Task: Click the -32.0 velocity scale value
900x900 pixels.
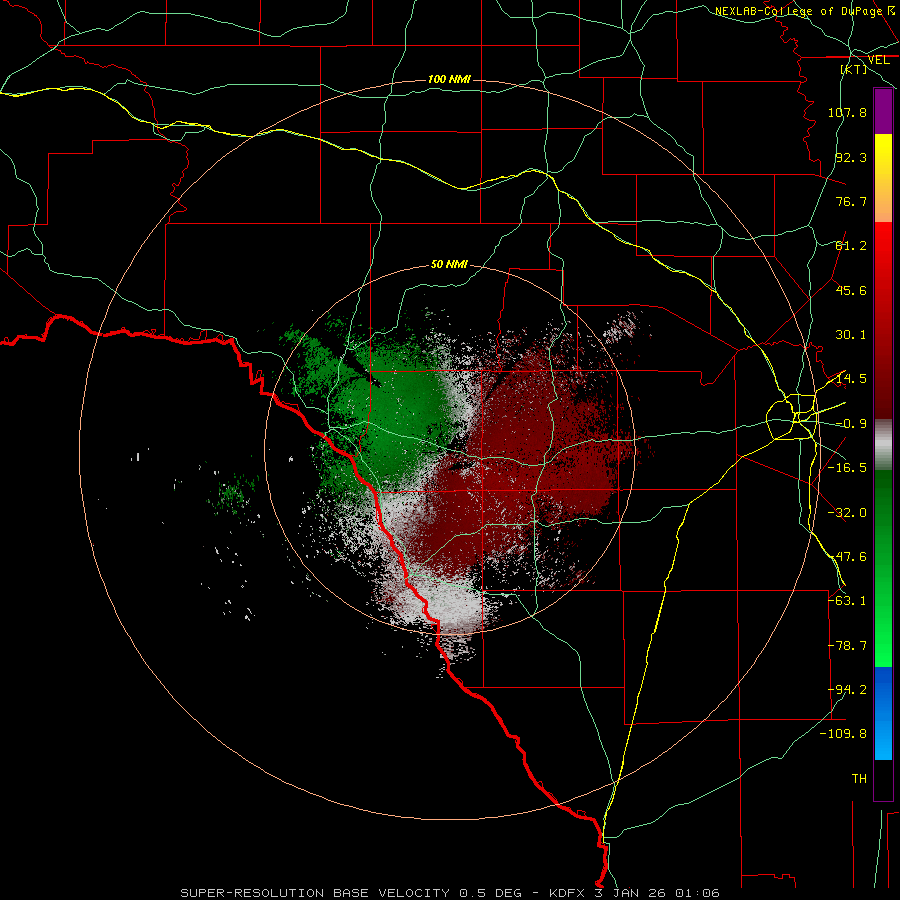Action: [x=847, y=513]
